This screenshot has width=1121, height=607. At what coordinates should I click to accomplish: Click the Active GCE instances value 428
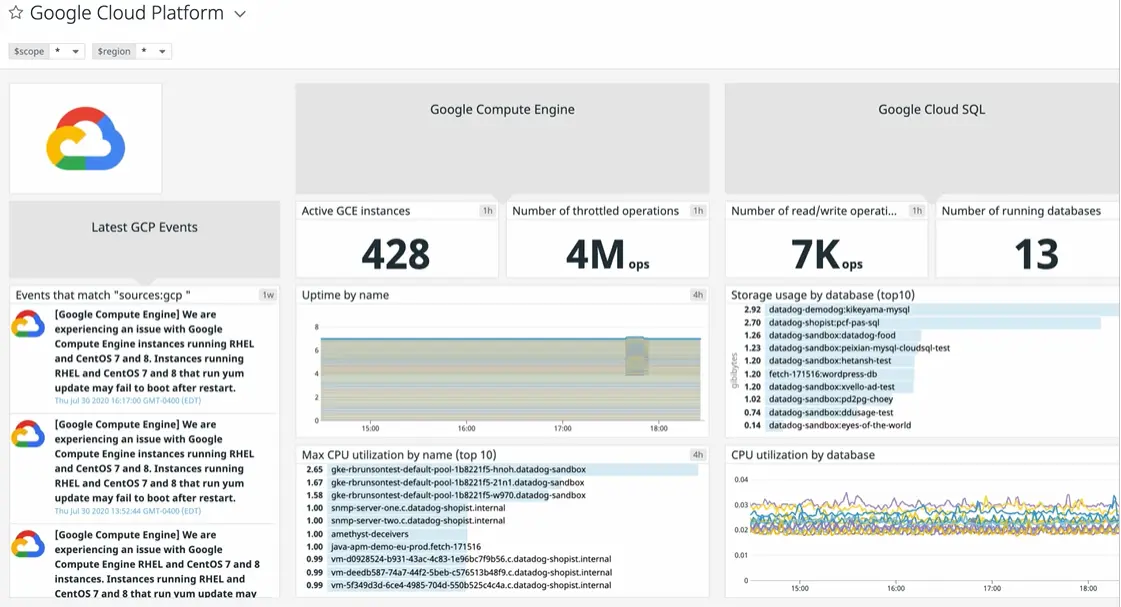[x=397, y=253]
